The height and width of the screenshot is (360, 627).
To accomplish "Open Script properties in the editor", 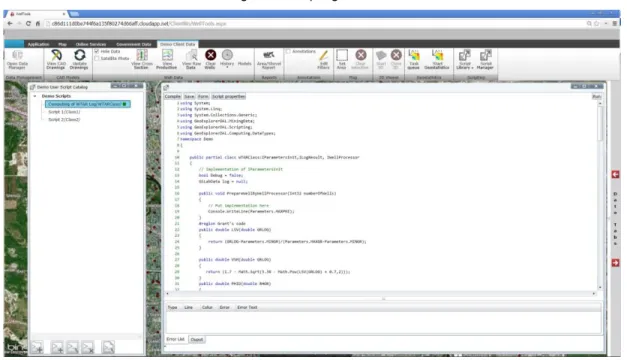I will pos(228,96).
